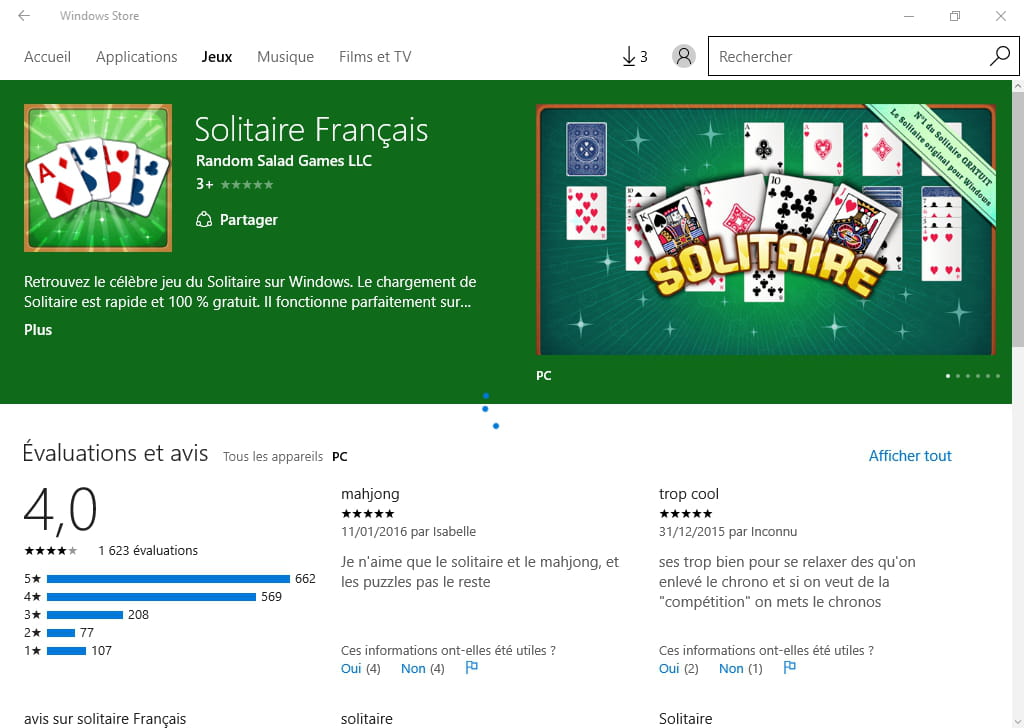
Task: Click Afficher tout reviews link
Action: click(x=910, y=456)
